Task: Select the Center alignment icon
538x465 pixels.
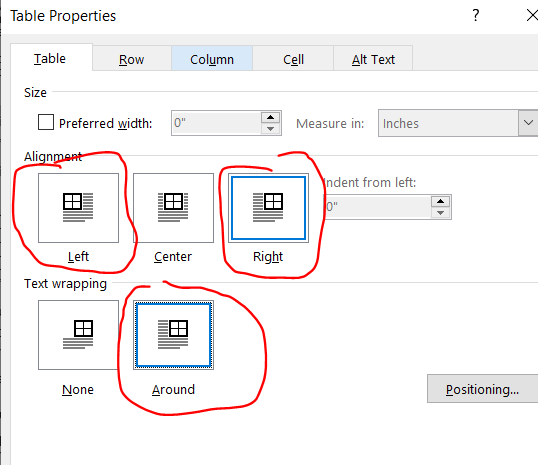Action: [173, 208]
